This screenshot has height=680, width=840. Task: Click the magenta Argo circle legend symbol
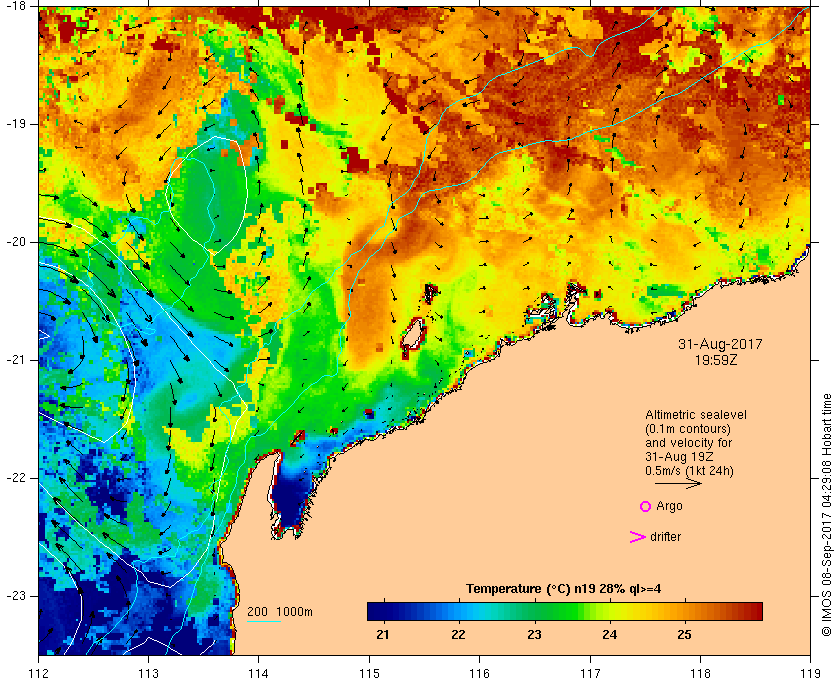tap(646, 506)
